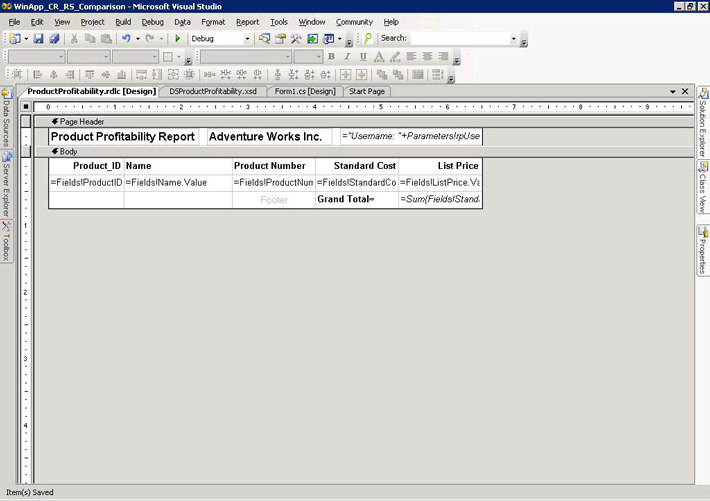Open the Solution Explorer side tab
710x501 pixels.
point(703,121)
